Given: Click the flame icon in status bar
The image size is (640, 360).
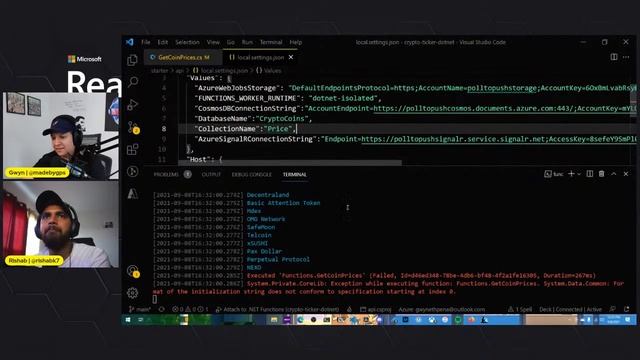Looking at the screenshot, I should (349, 309).
